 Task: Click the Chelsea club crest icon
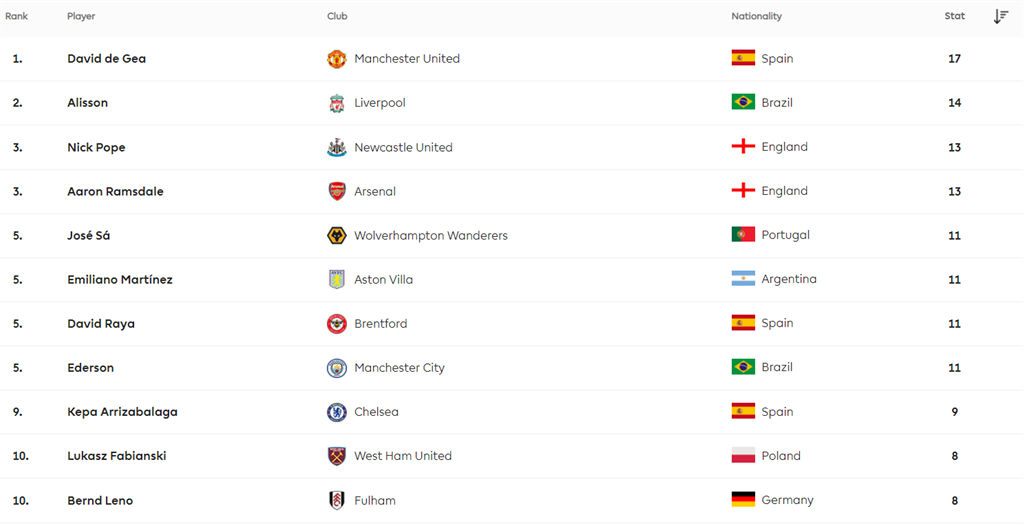point(337,412)
